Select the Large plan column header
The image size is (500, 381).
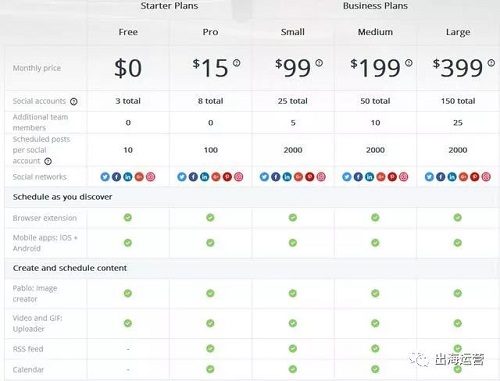[x=458, y=32]
